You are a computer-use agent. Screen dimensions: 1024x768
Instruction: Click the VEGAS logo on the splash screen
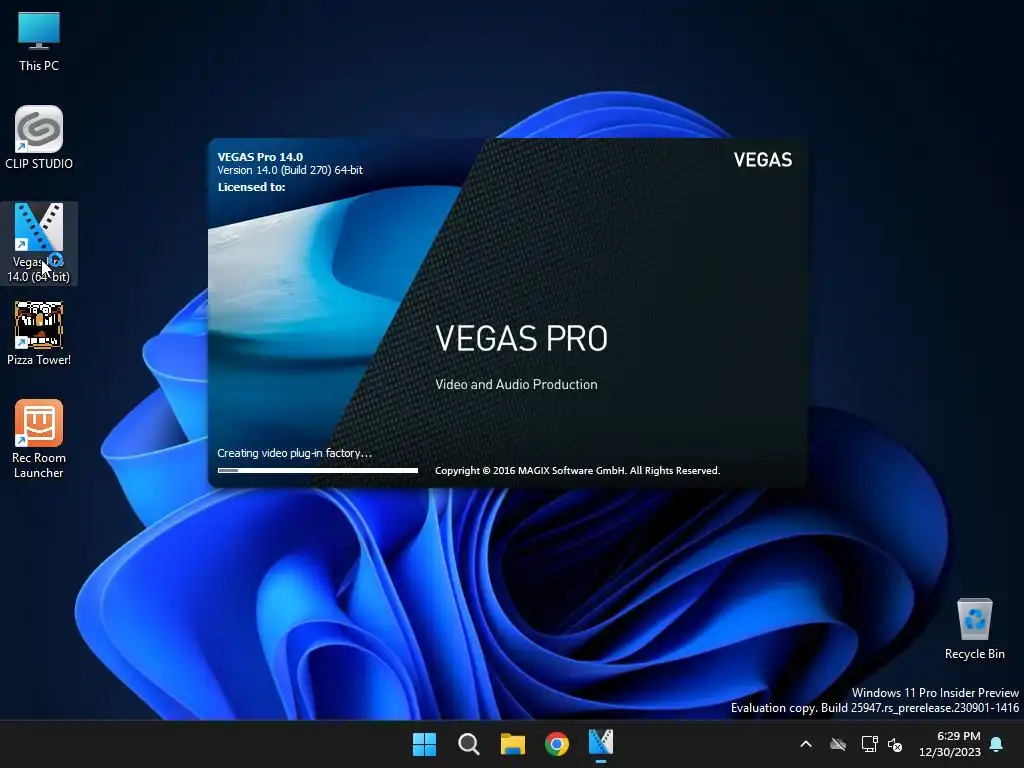(762, 160)
